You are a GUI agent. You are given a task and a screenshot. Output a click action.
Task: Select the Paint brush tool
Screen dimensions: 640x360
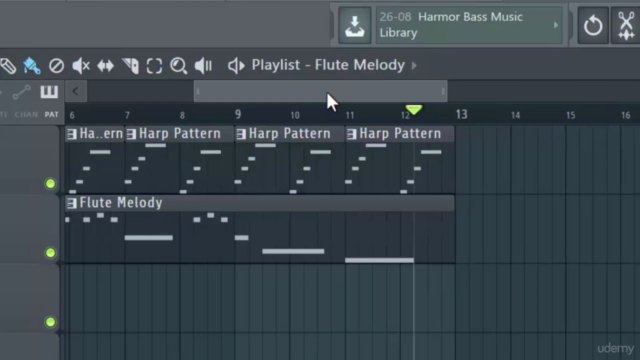31,66
